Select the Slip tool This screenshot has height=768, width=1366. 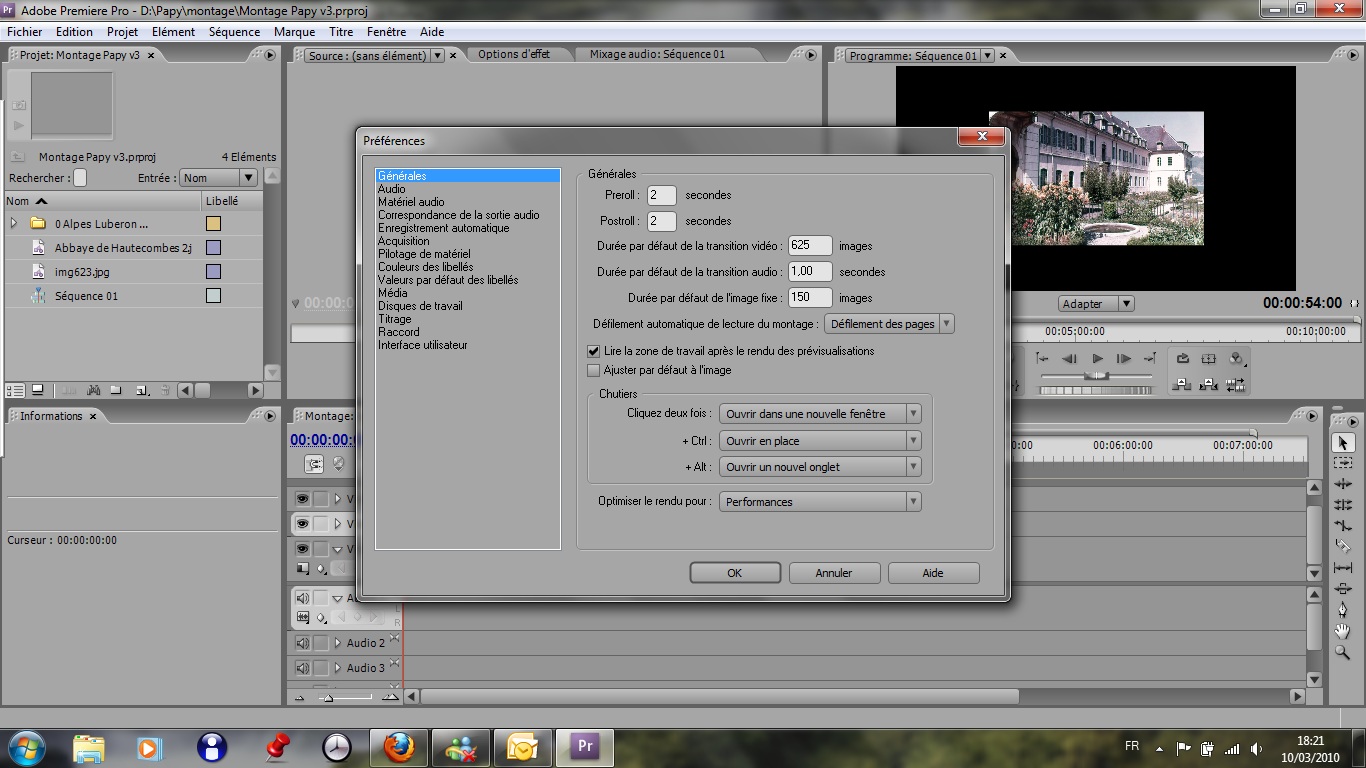coord(1343,568)
